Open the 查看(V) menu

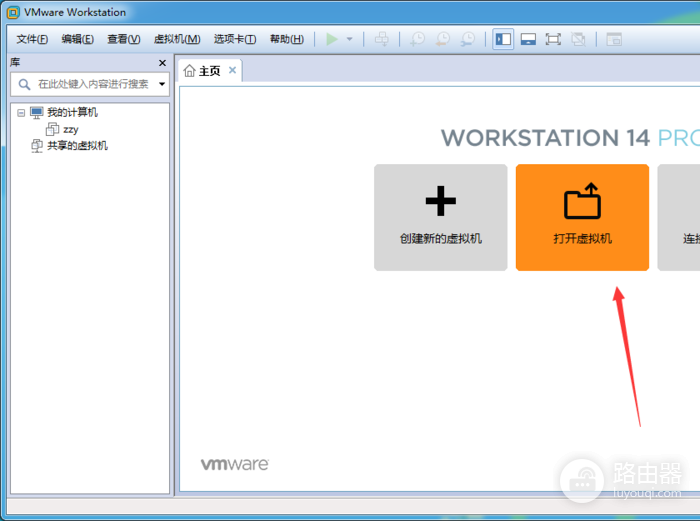click(124, 39)
